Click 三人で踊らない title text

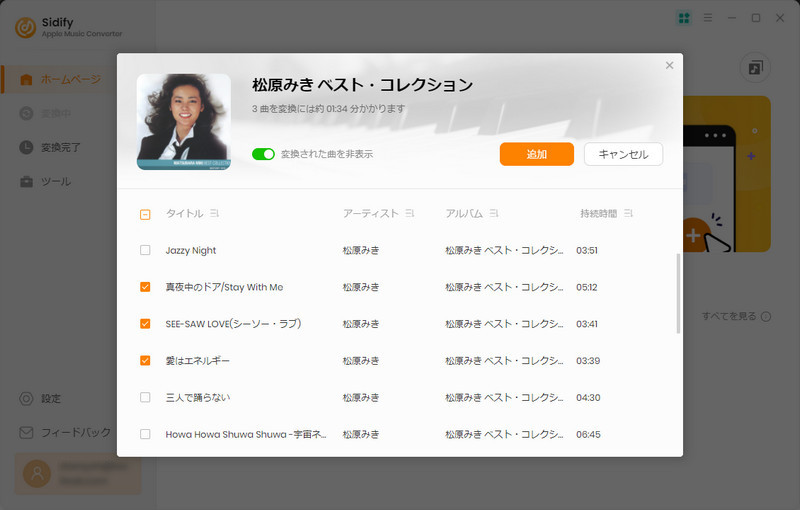coord(197,397)
